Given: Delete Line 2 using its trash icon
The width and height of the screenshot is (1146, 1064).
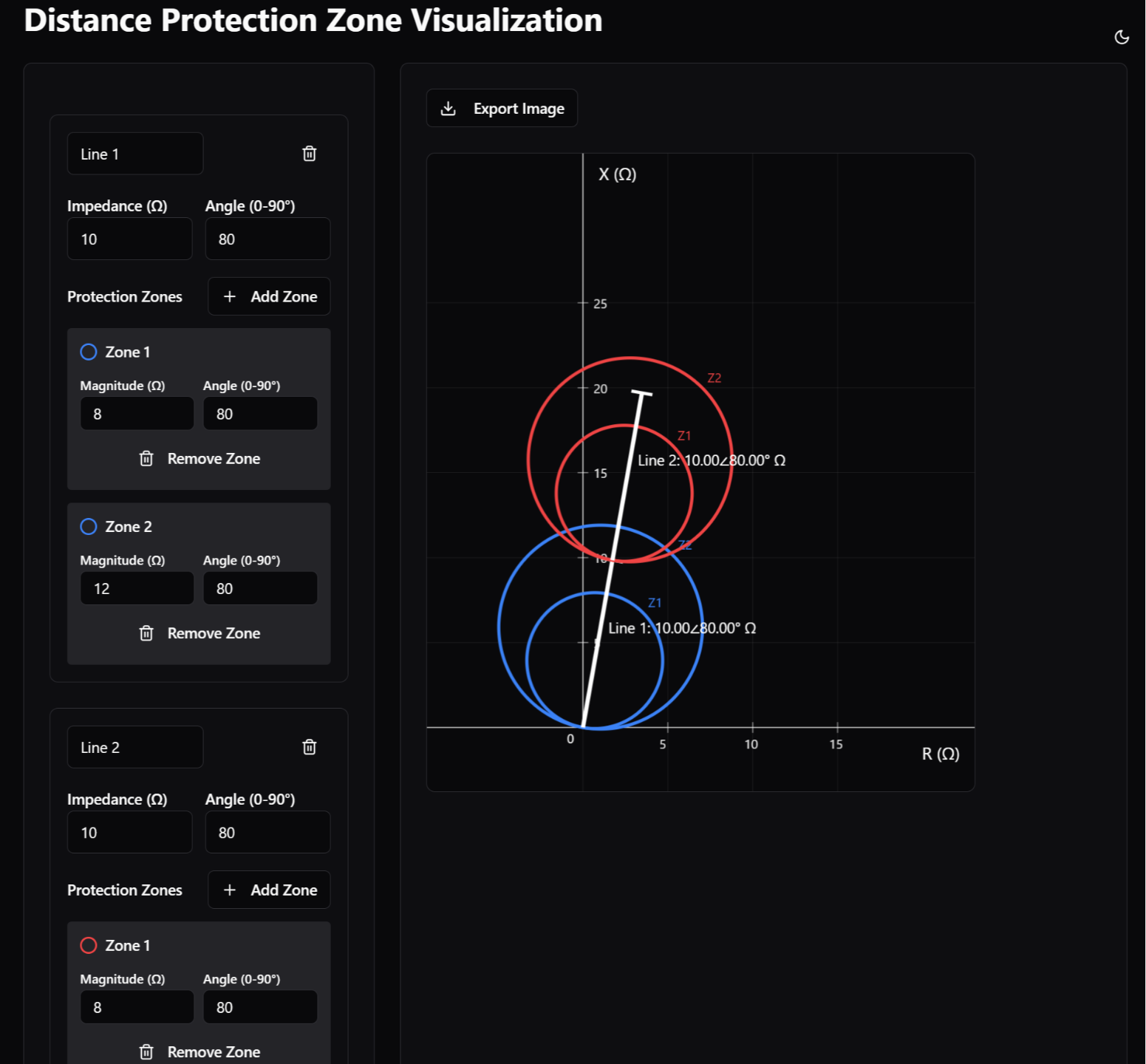Looking at the screenshot, I should [x=310, y=747].
